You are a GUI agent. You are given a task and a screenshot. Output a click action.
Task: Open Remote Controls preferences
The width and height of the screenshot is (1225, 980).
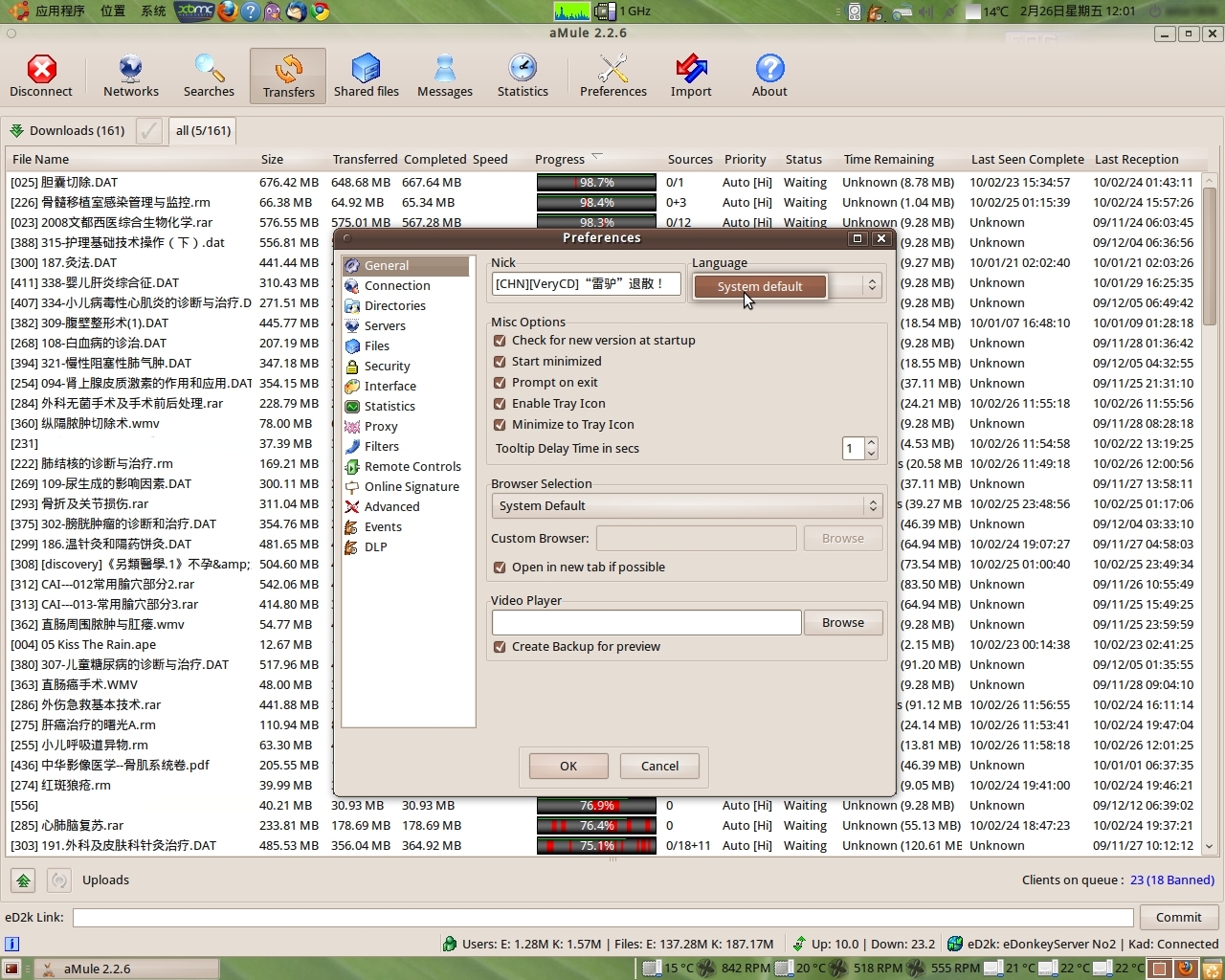tap(407, 466)
